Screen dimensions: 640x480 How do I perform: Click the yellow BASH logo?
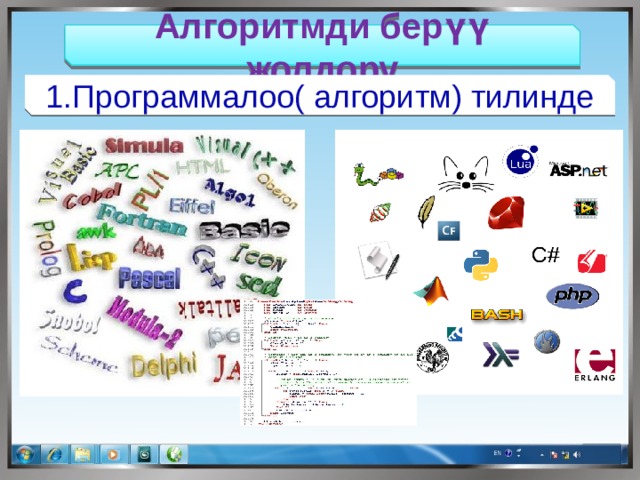tap(497, 315)
